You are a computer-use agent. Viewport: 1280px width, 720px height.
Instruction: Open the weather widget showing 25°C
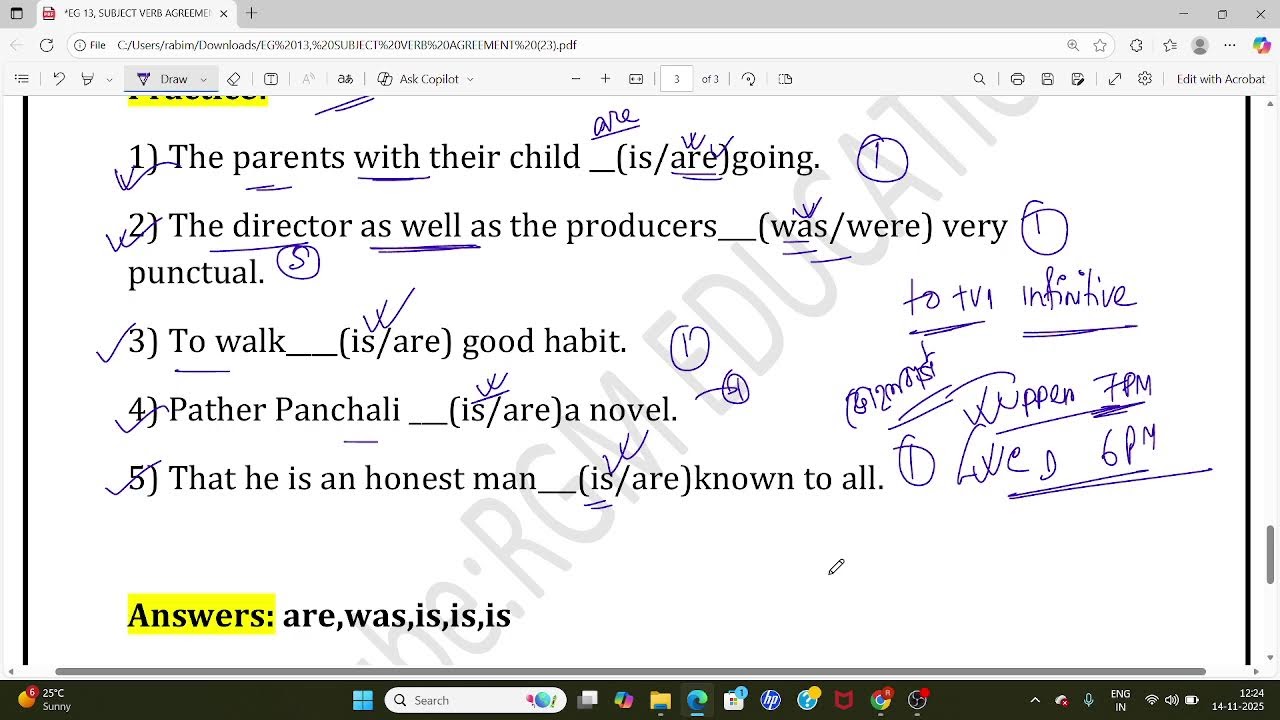click(44, 700)
